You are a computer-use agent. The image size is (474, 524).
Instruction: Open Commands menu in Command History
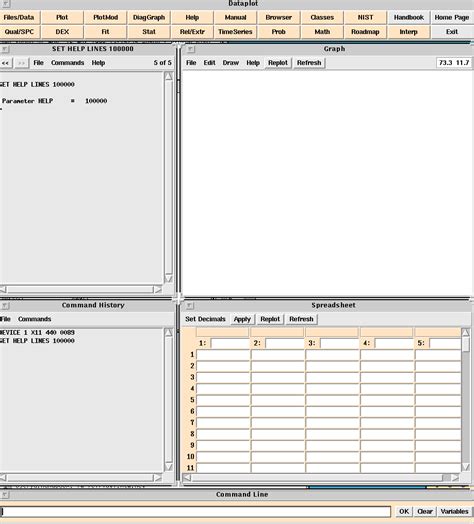coord(34,319)
